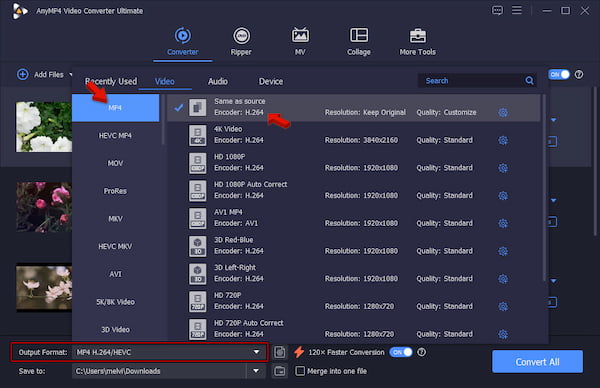This screenshot has height=388, width=600.
Task: Select AVI in format list
Action: pyautogui.click(x=115, y=274)
